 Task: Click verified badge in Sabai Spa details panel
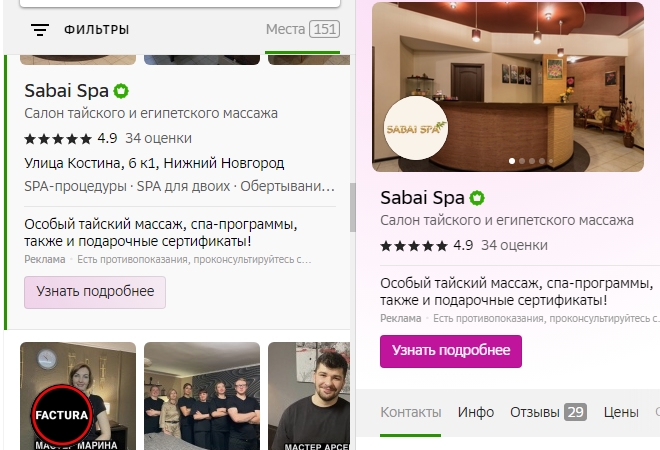[x=477, y=198]
